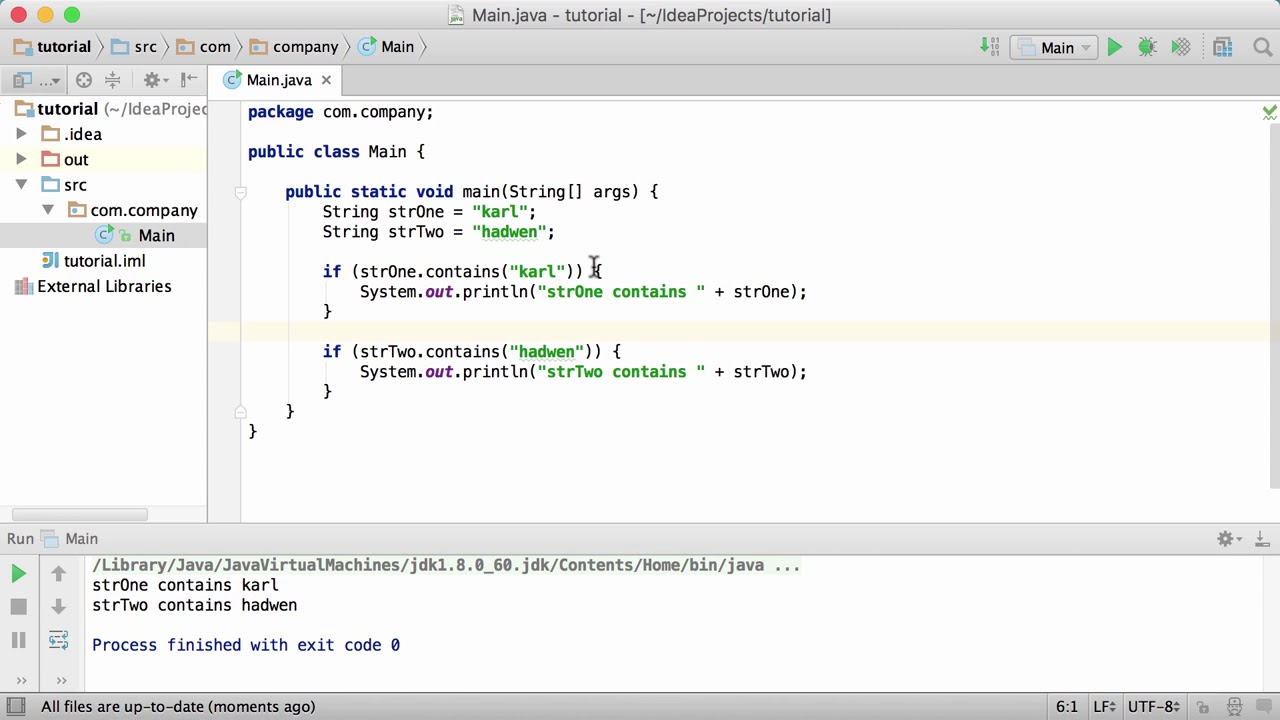Click the Stop square in Run panel

18,607
